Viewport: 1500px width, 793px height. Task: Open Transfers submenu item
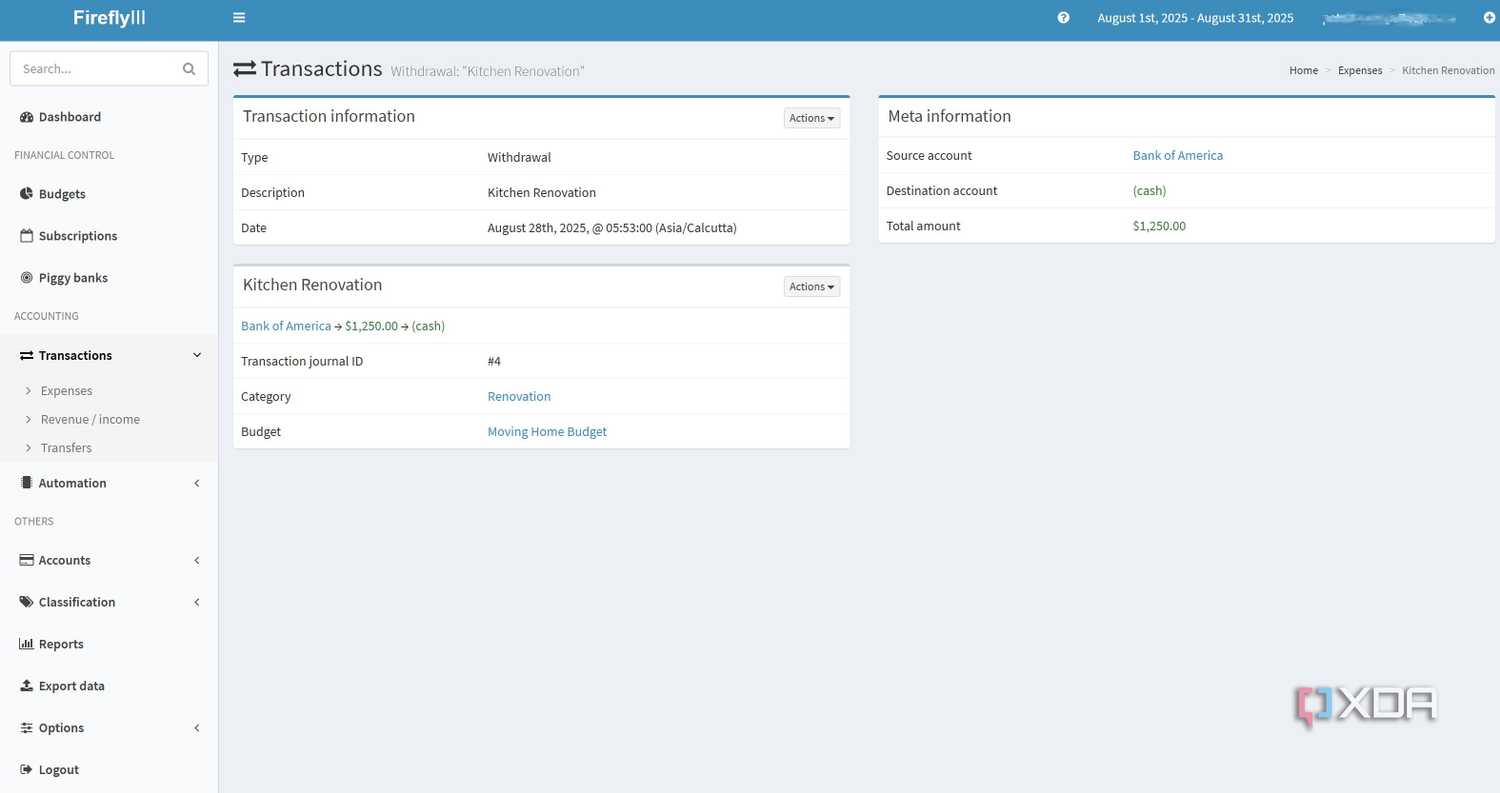click(x=66, y=448)
